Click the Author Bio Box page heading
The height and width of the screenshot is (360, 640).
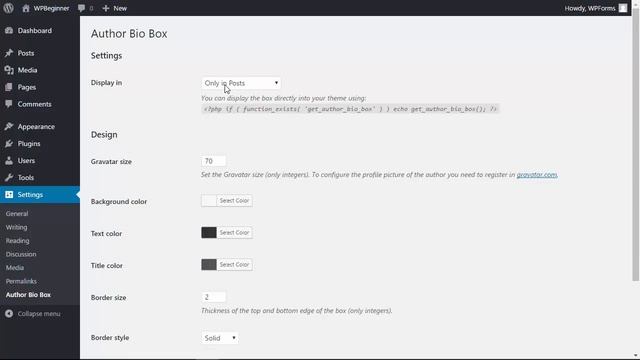(129, 33)
